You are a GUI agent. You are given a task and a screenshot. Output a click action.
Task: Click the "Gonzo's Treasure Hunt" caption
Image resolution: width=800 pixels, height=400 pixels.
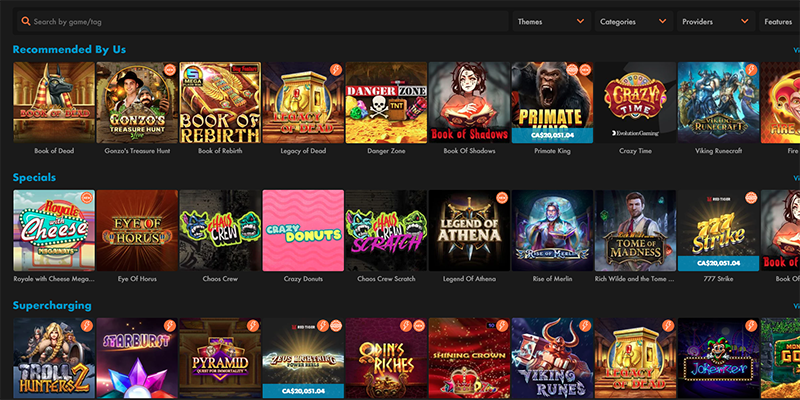click(x=137, y=151)
